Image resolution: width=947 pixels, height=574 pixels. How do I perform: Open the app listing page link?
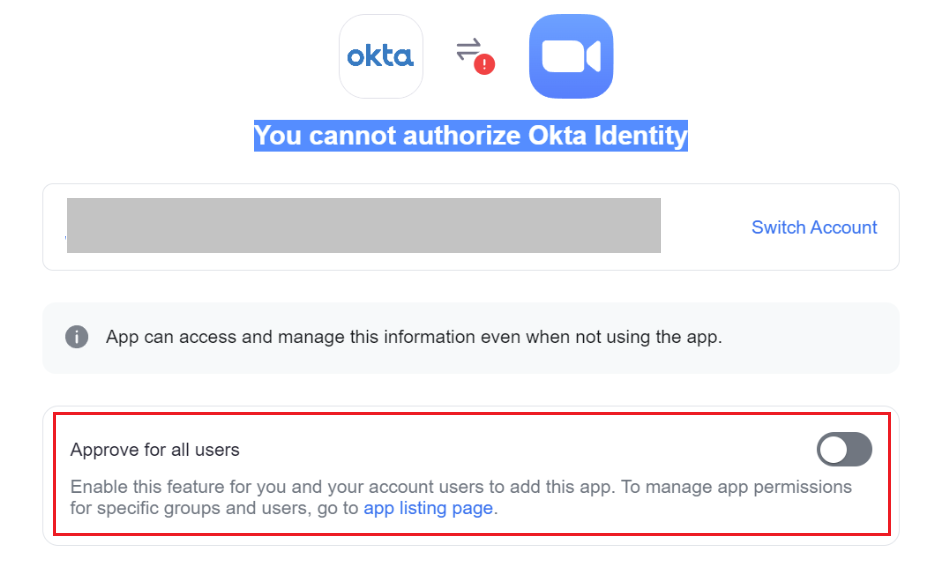click(x=428, y=508)
